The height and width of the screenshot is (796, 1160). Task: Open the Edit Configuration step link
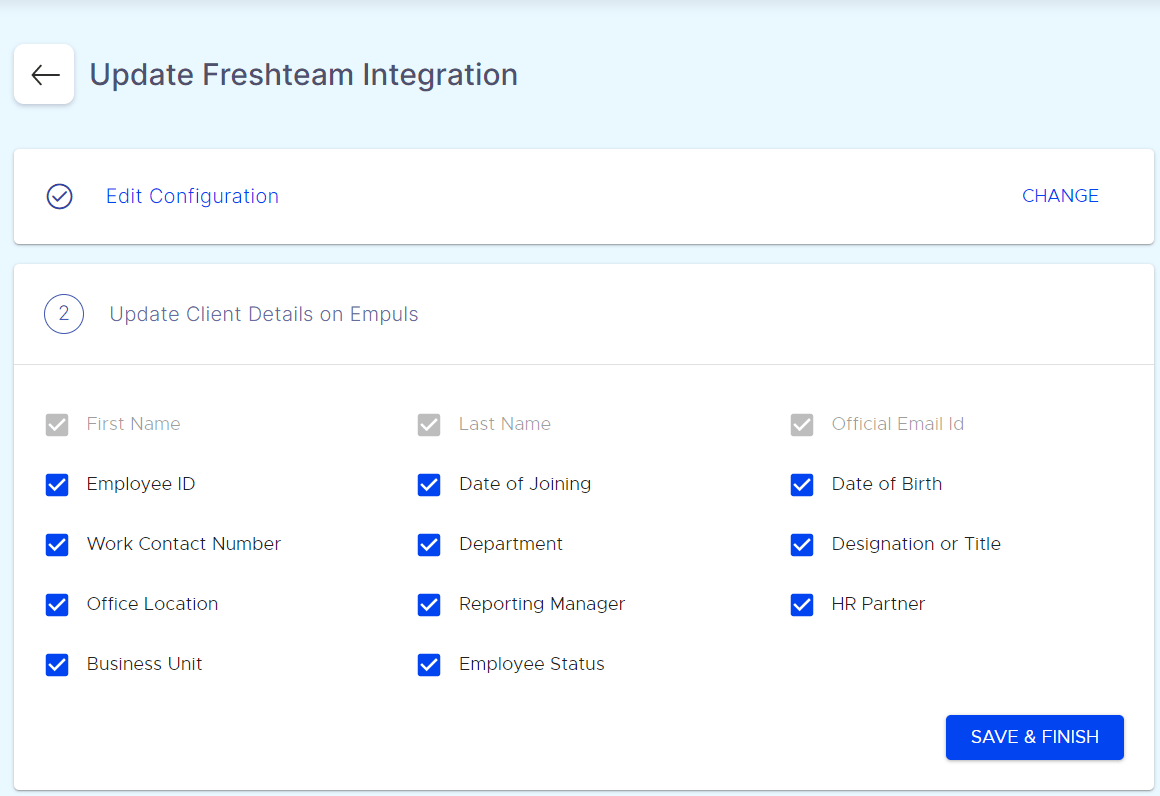click(192, 196)
